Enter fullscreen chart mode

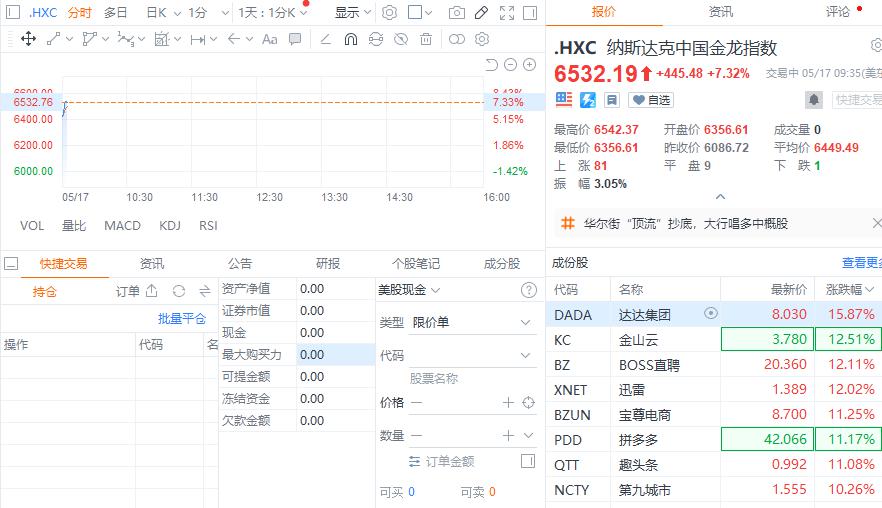[507, 12]
